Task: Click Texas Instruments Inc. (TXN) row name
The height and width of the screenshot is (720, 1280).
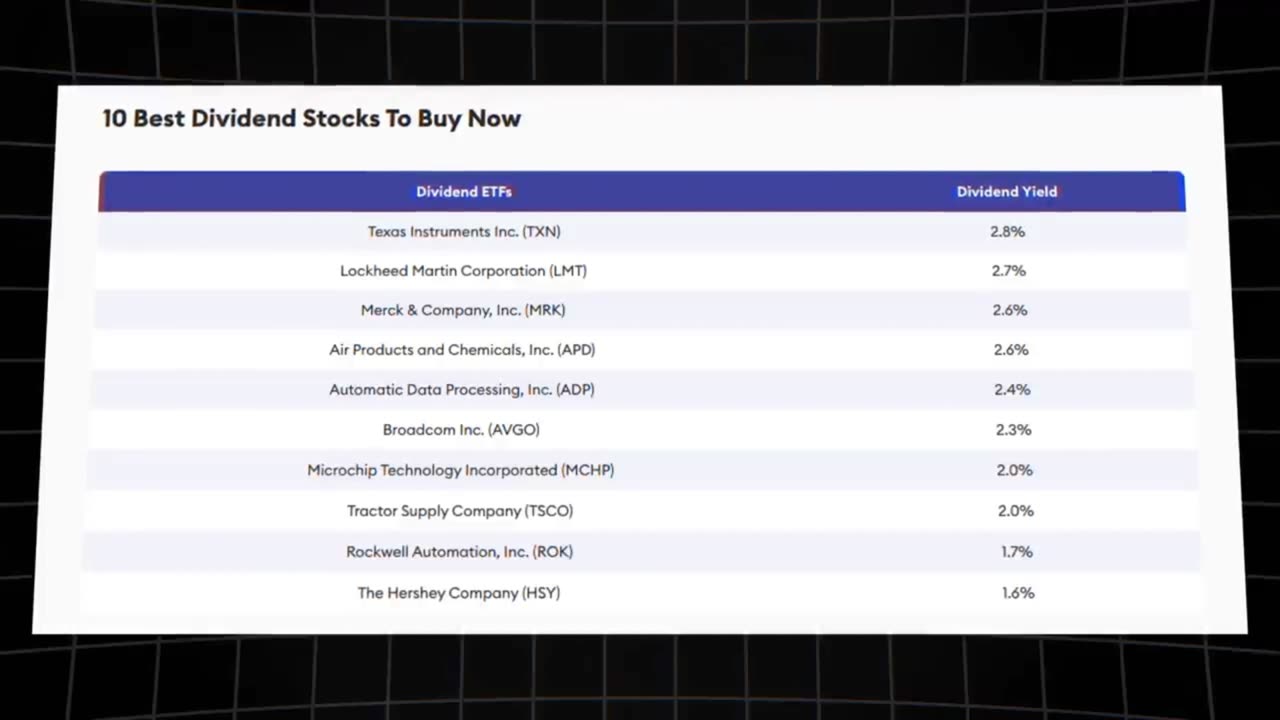Action: click(x=464, y=232)
